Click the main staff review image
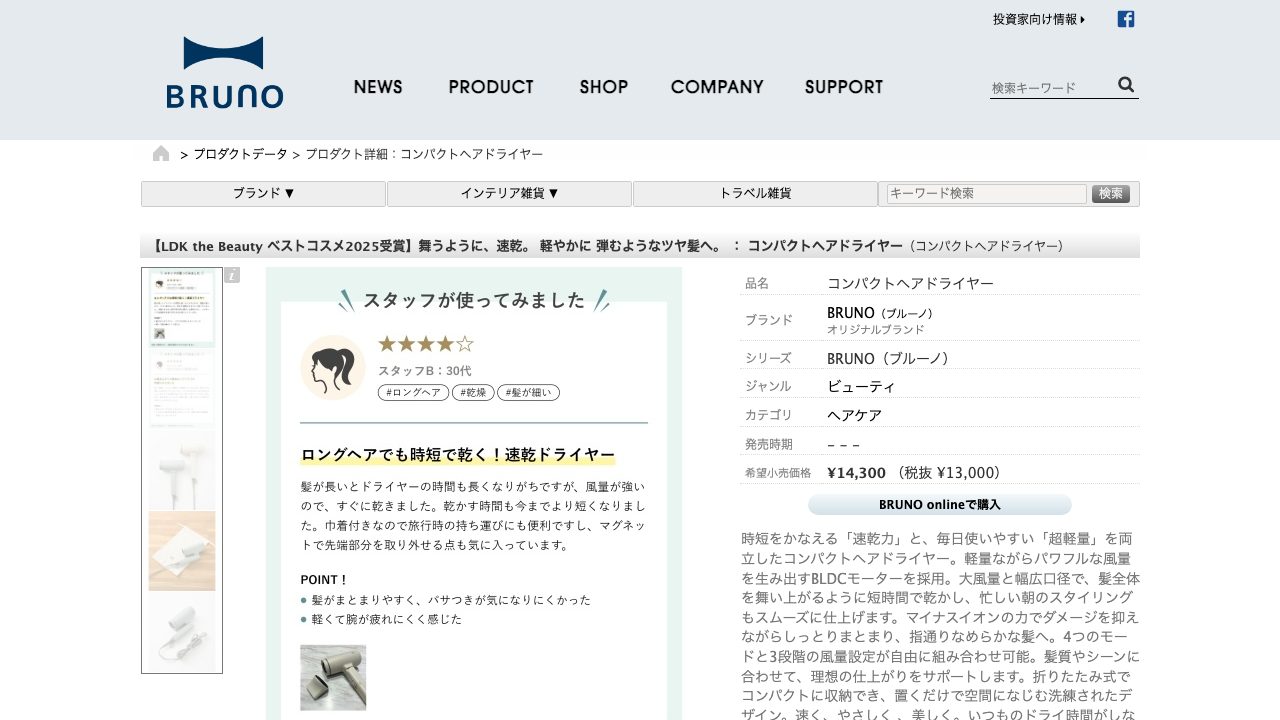This screenshot has height=720, width=1280. pos(474,493)
